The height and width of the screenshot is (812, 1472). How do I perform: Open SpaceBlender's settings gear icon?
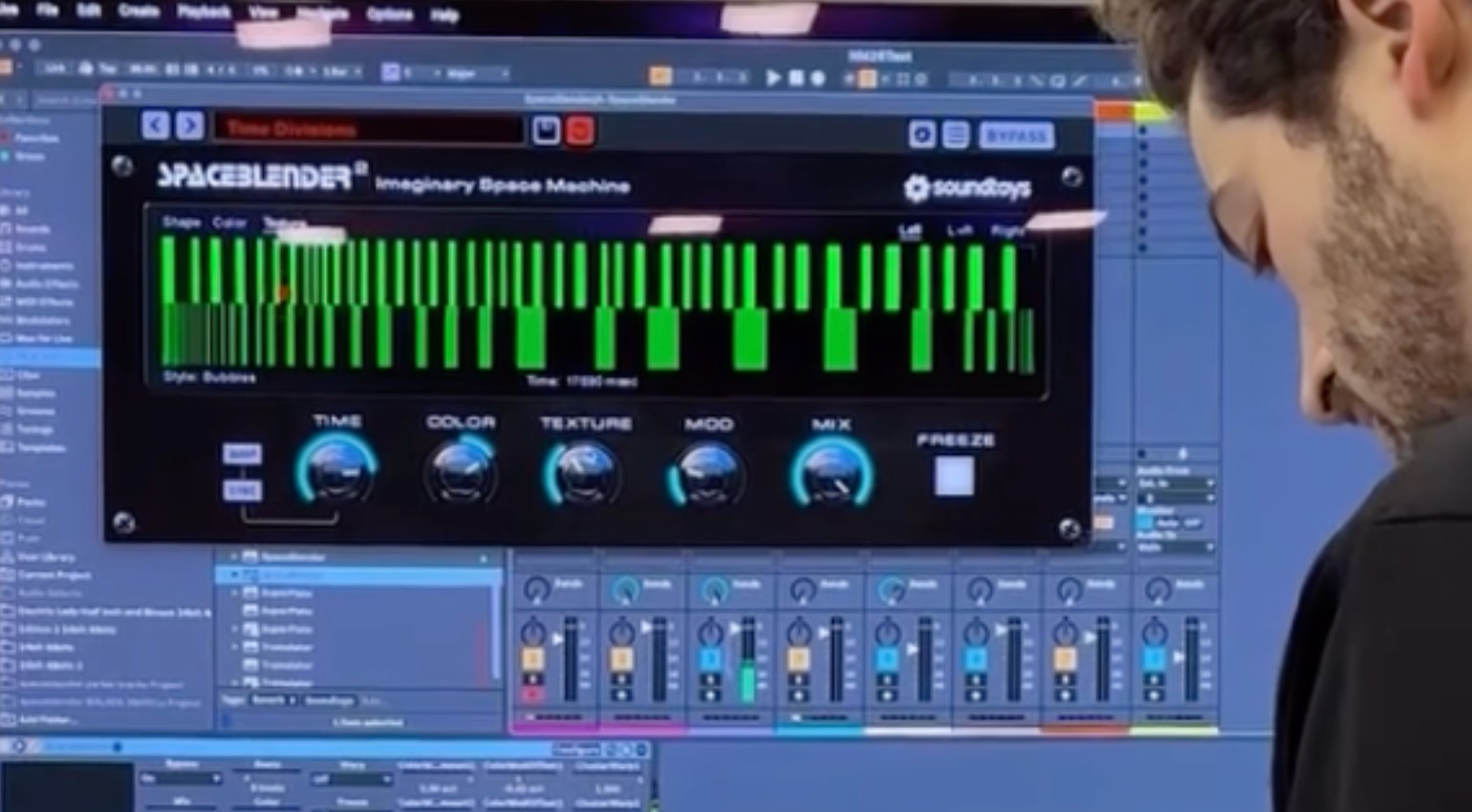920,135
